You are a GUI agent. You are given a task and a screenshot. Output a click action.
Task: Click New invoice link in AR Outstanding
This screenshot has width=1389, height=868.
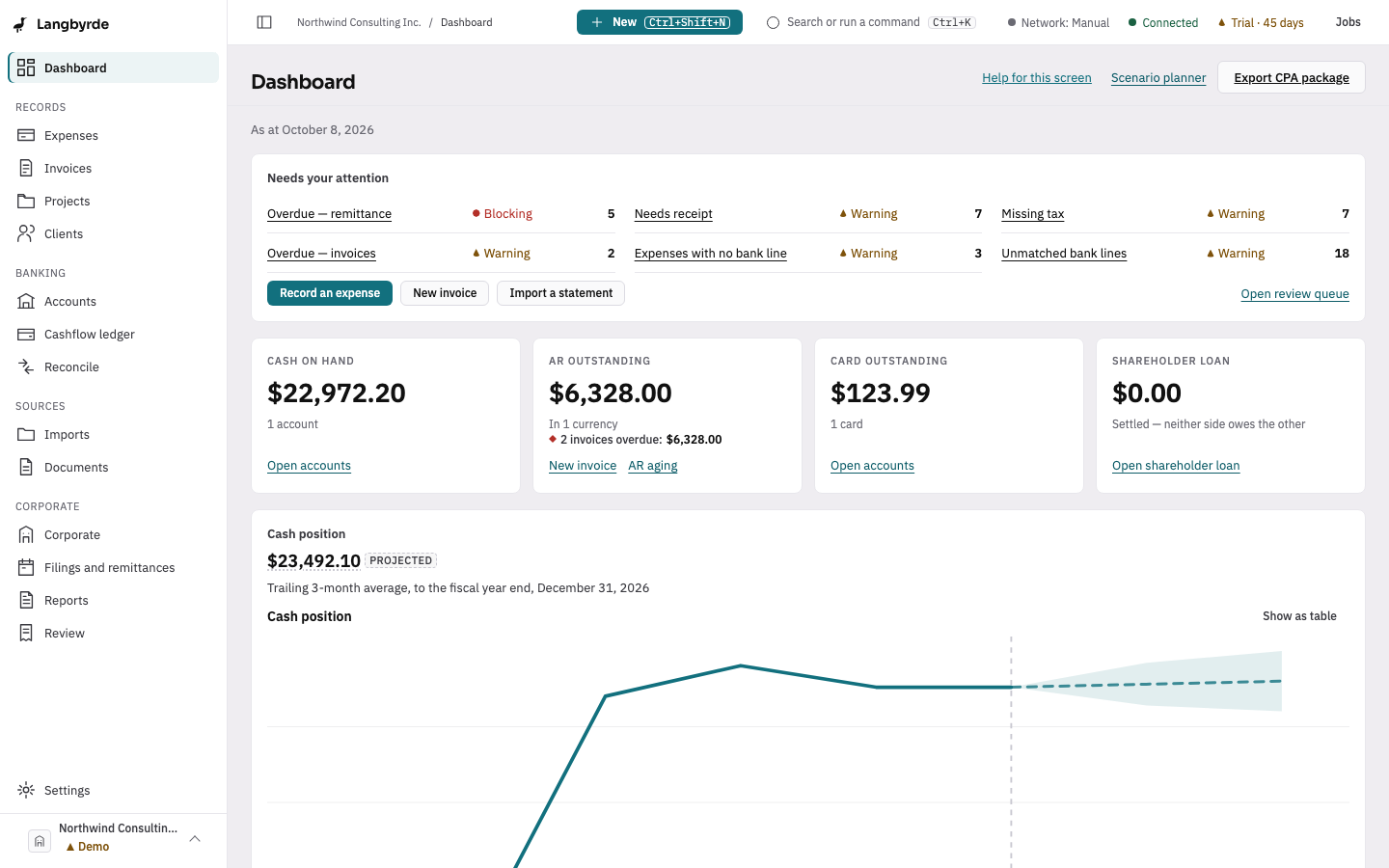(x=583, y=466)
